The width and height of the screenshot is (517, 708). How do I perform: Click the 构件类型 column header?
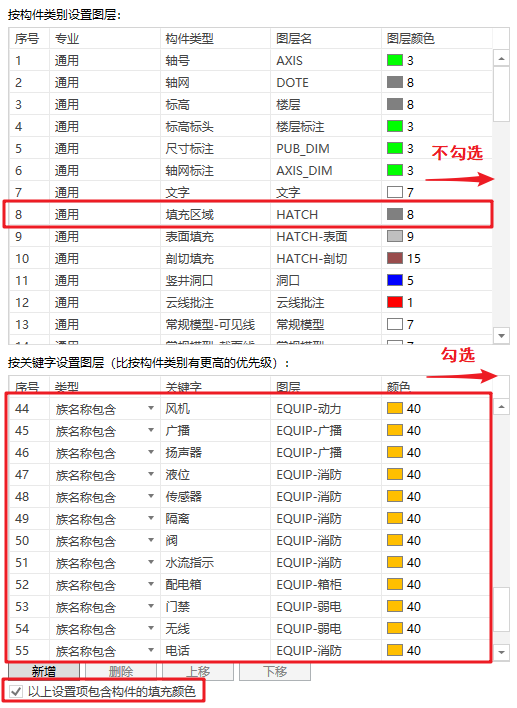pyautogui.click(x=215, y=39)
